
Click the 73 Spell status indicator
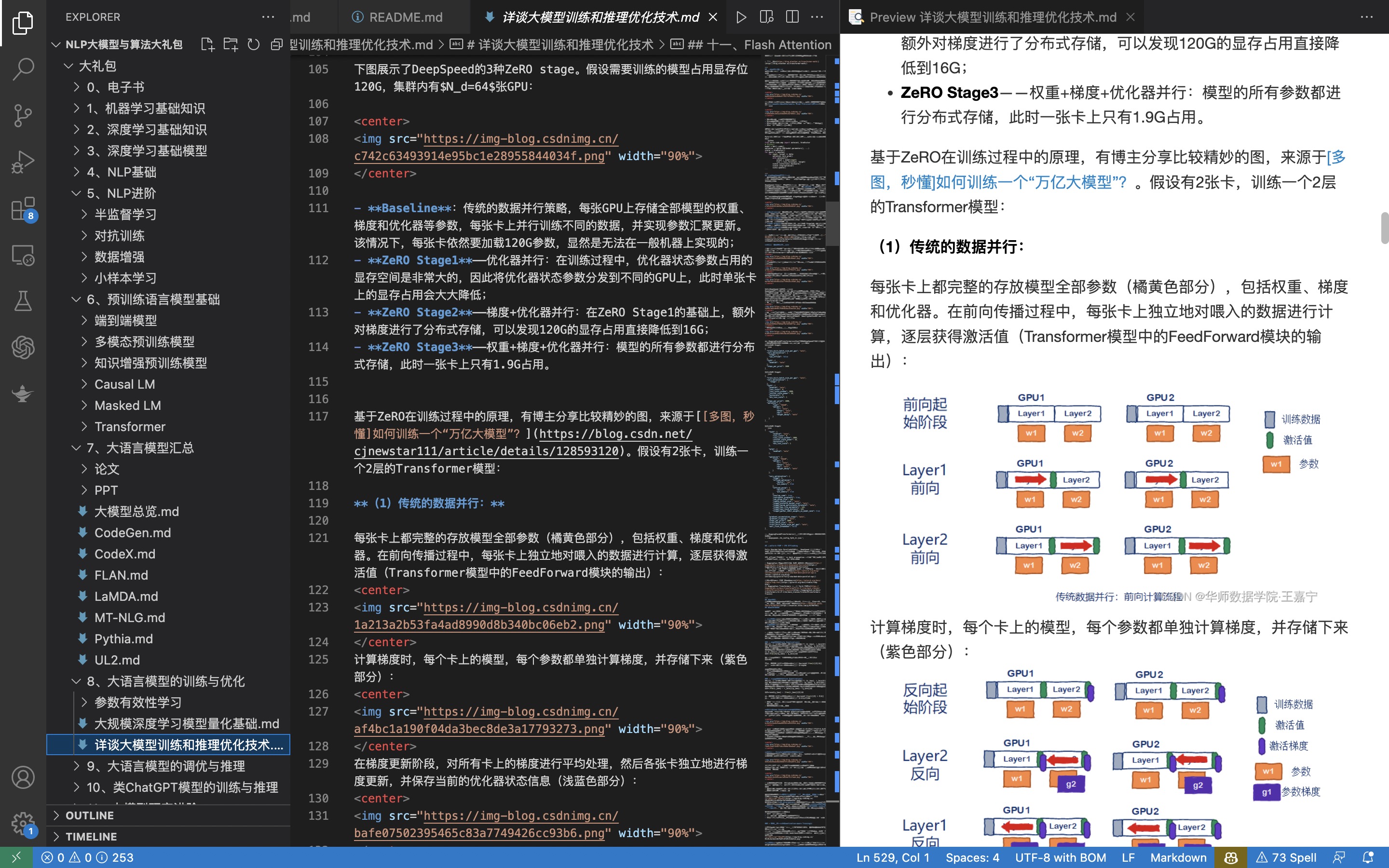1286,857
